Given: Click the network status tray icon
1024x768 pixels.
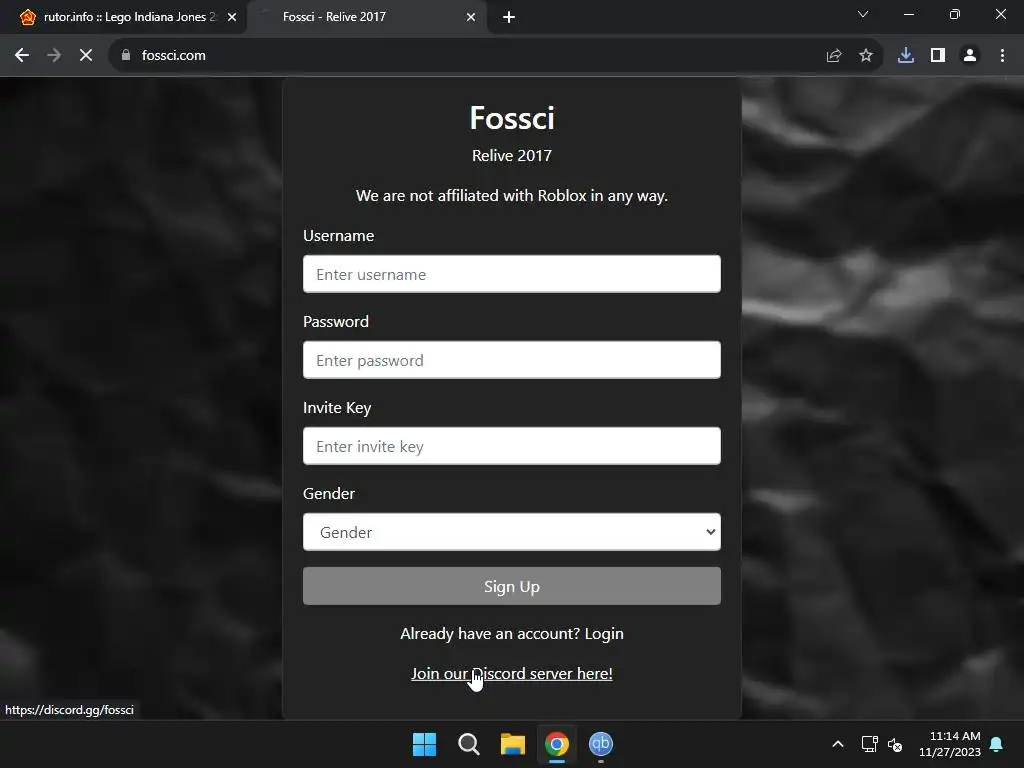Looking at the screenshot, I should 869,744.
